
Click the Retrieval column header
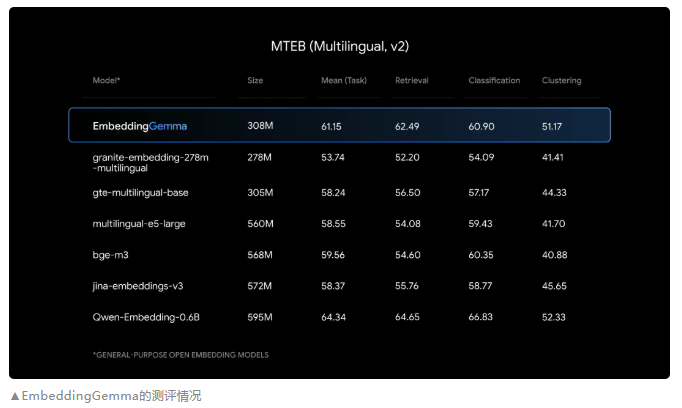411,80
